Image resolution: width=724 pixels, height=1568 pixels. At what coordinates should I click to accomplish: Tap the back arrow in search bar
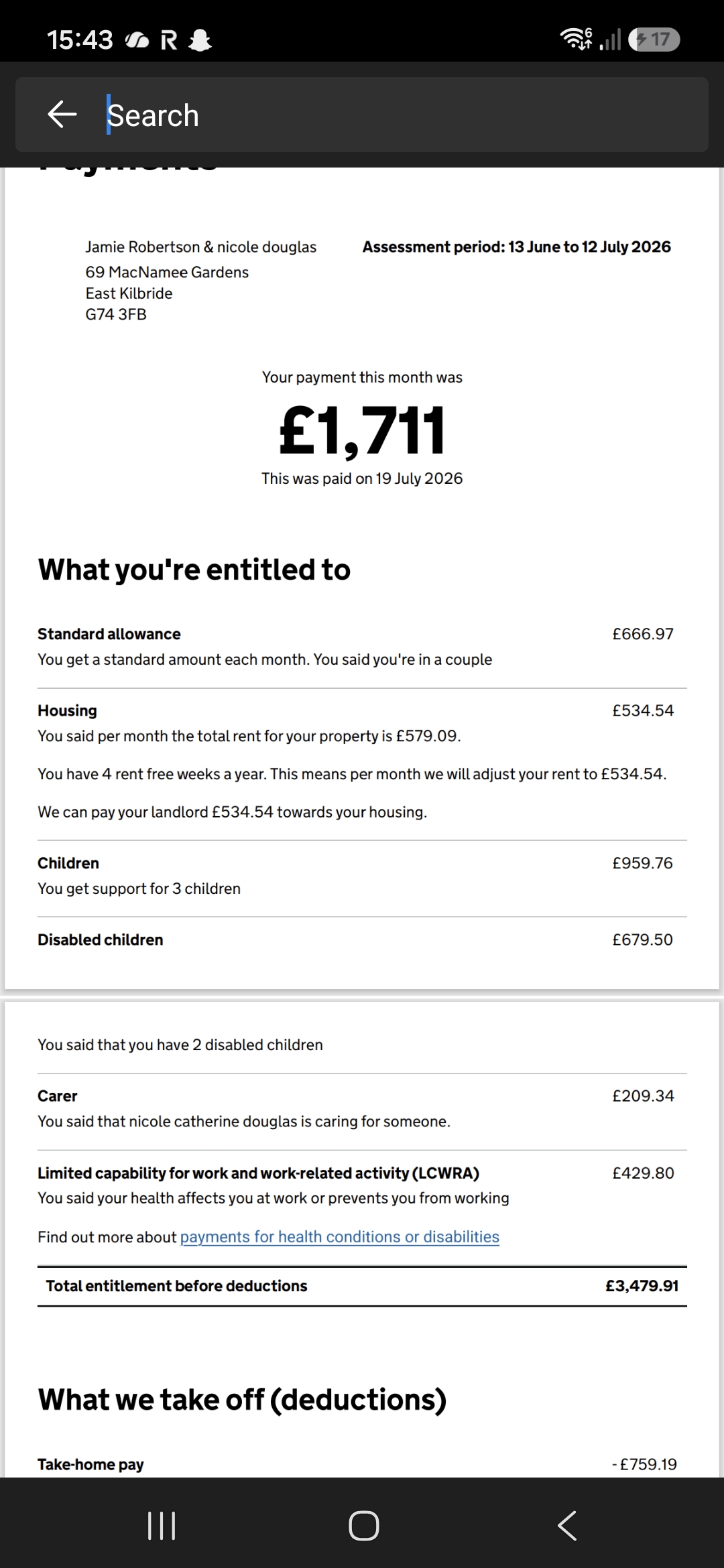point(62,115)
